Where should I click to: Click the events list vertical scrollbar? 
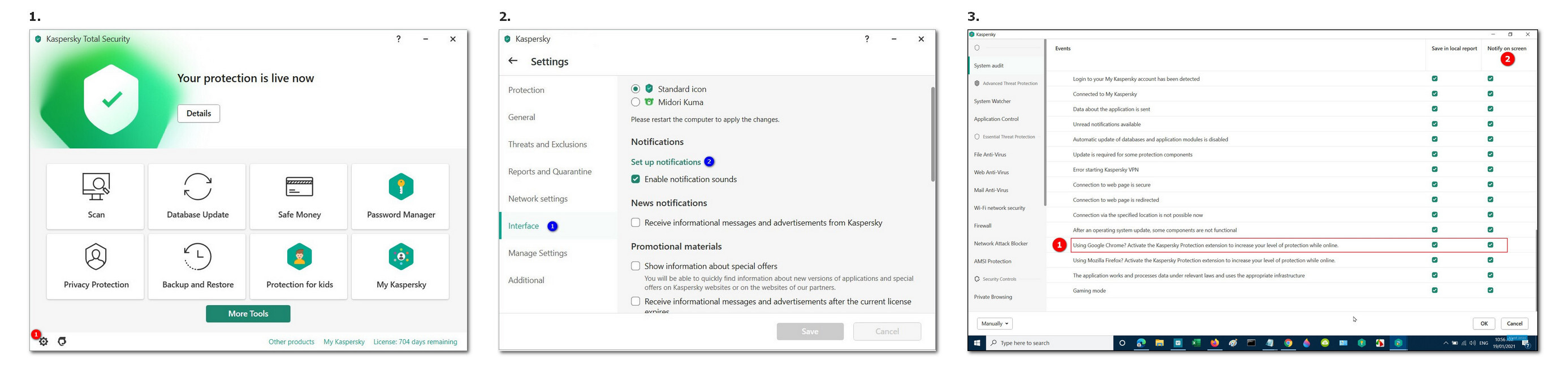(1536, 270)
